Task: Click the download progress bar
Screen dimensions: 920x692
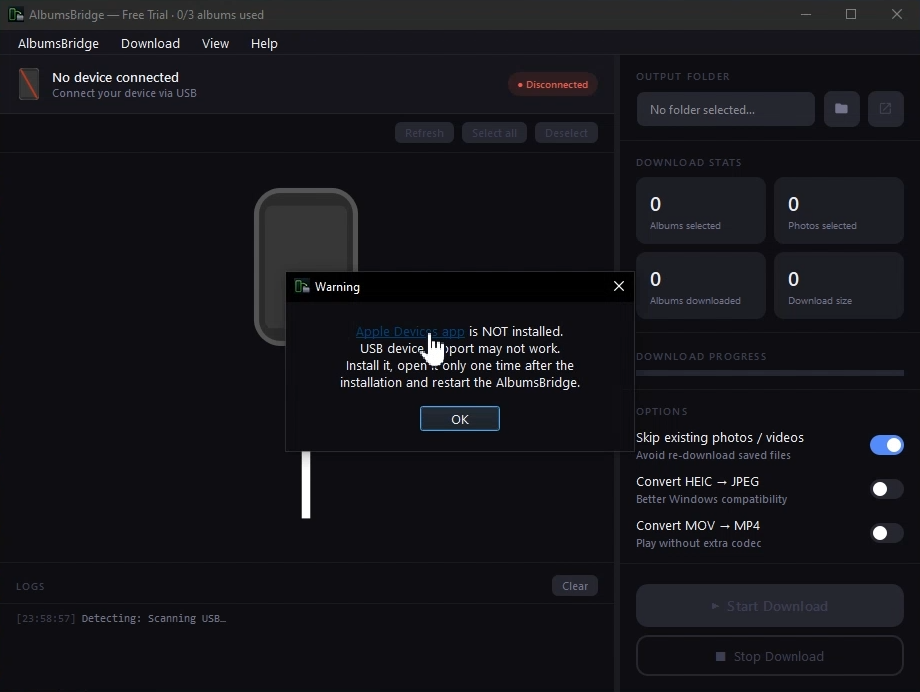Action: (770, 373)
